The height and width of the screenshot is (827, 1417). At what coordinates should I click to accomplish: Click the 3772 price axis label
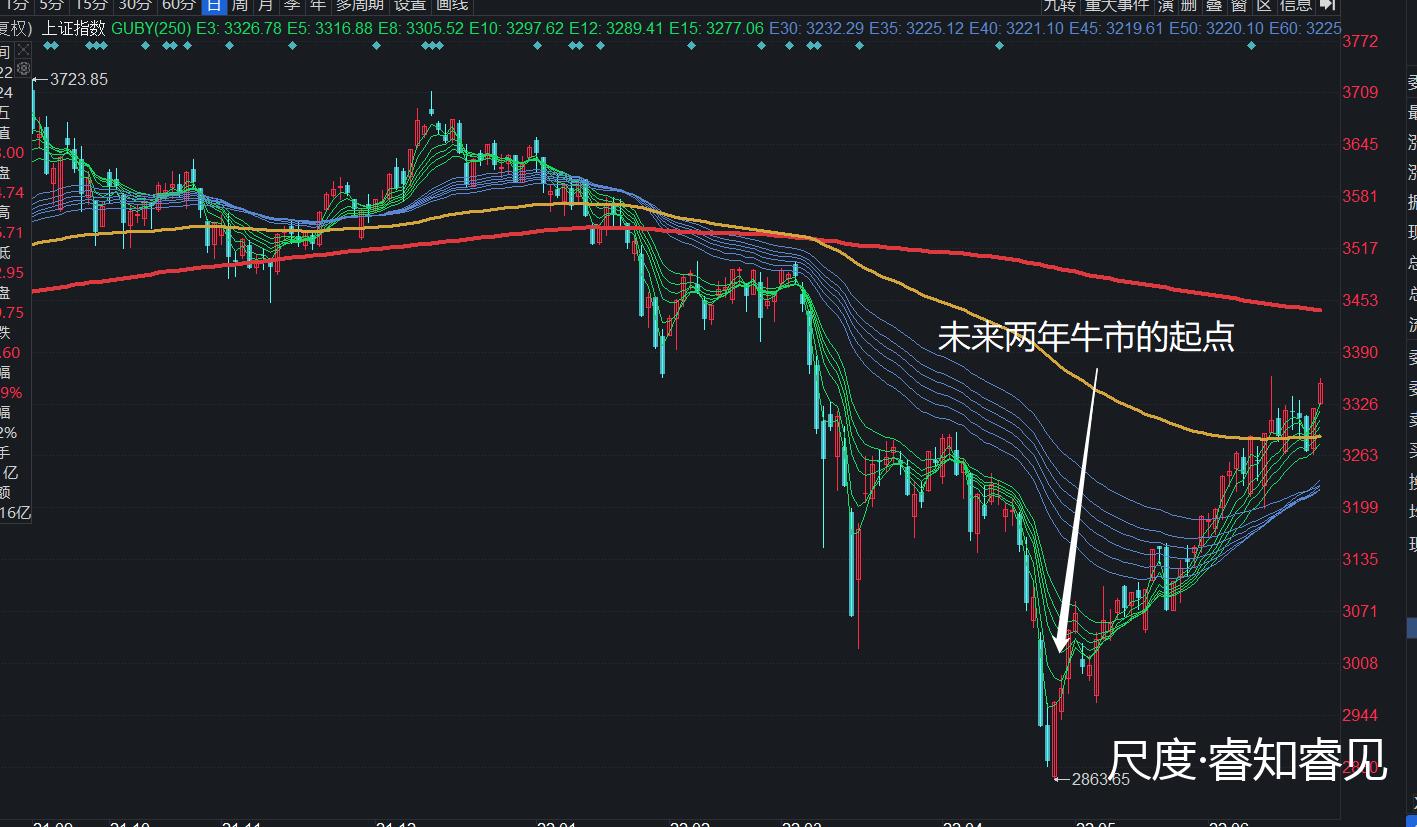coord(1360,41)
